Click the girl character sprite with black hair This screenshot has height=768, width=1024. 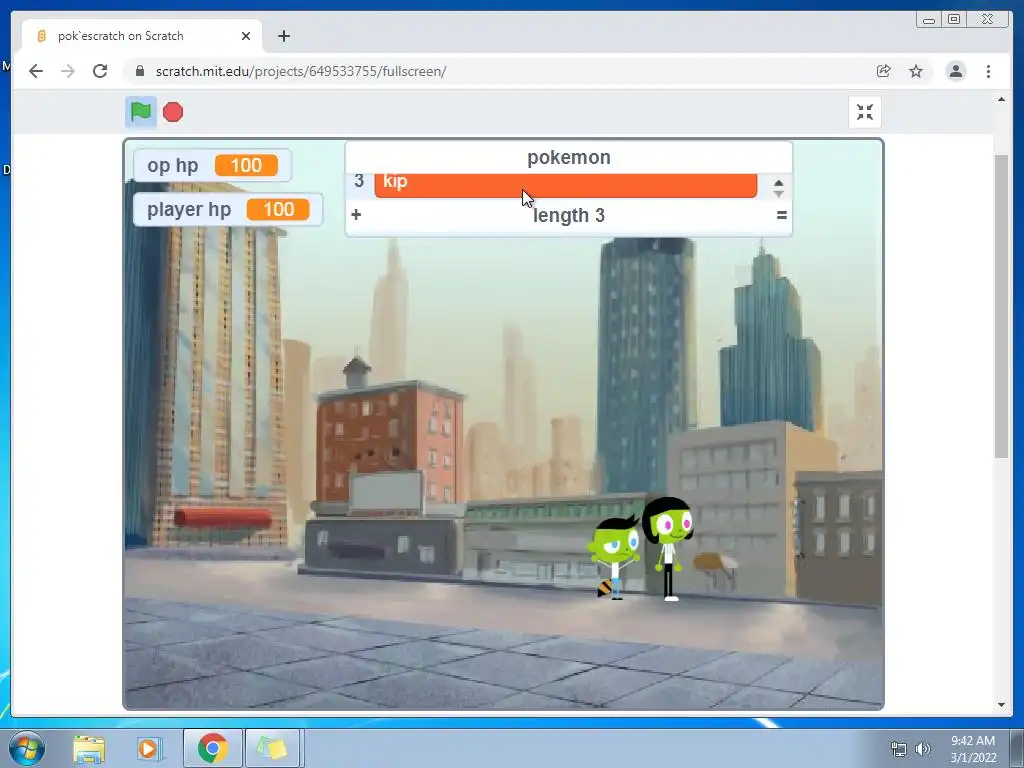pos(668,549)
